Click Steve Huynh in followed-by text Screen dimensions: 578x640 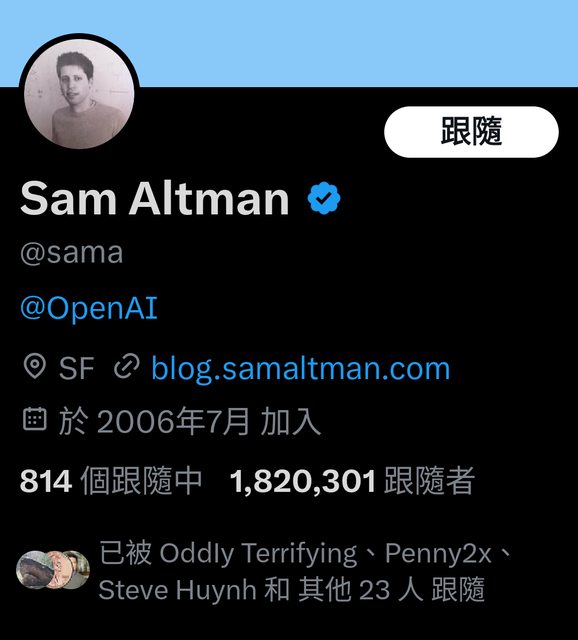point(177,590)
